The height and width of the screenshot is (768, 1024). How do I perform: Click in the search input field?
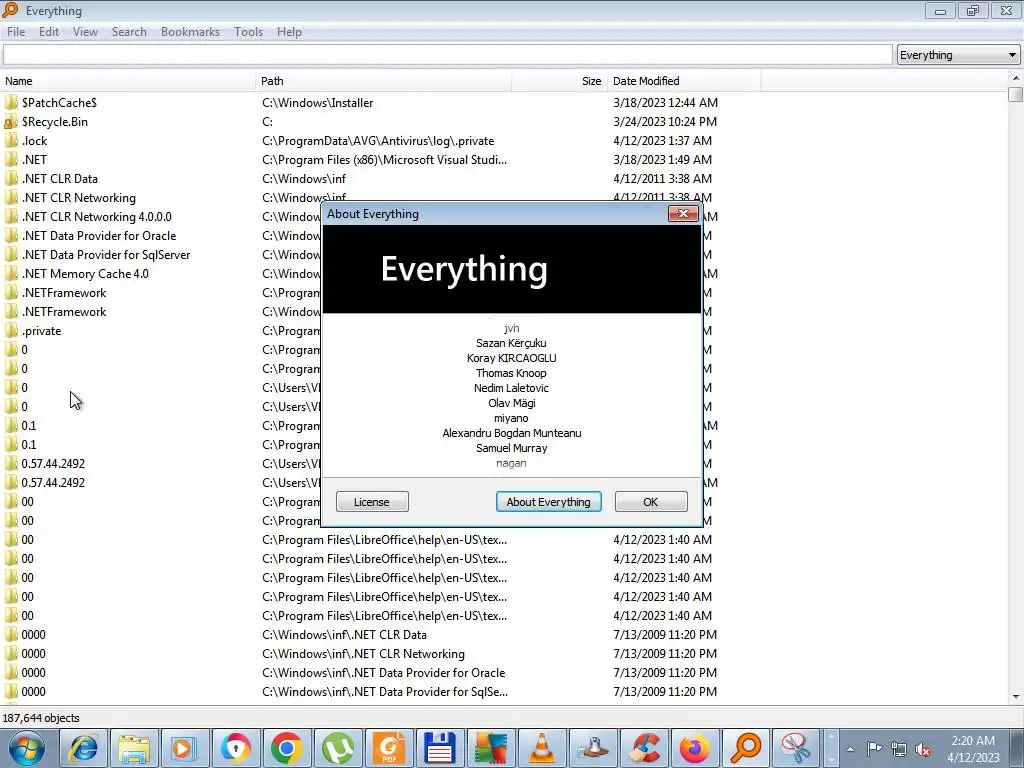pos(447,55)
